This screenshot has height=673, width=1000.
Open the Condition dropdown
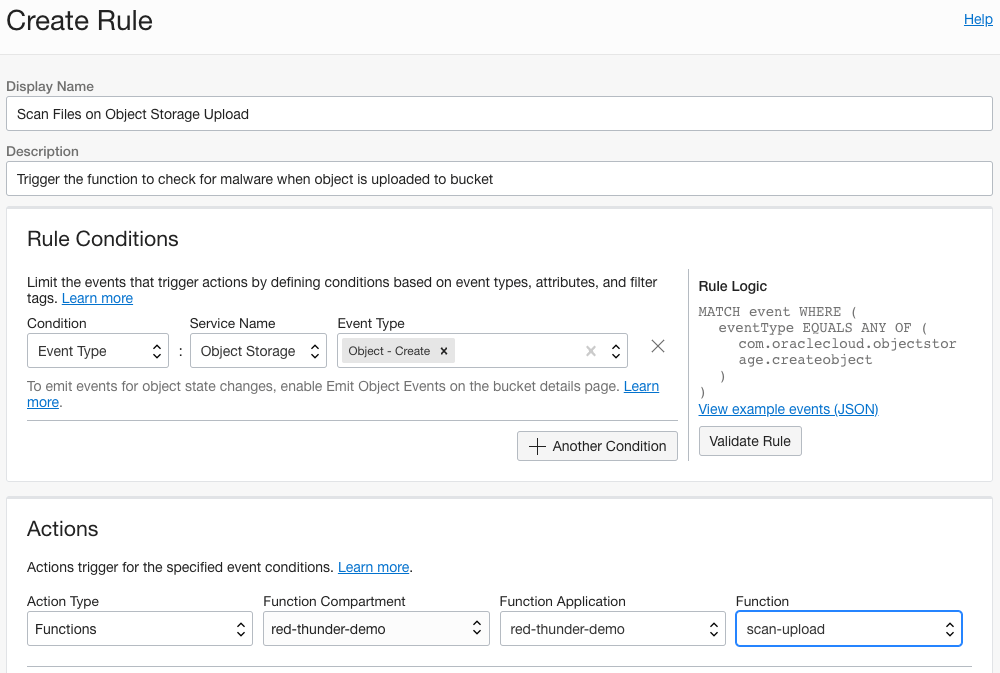pos(97,351)
